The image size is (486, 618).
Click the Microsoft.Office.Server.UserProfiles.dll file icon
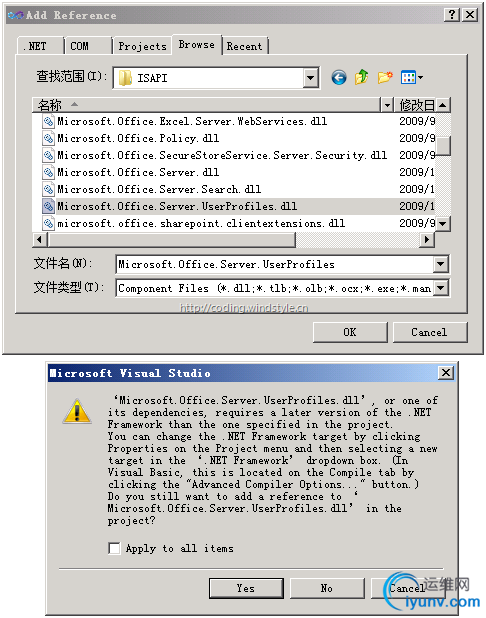click(48, 206)
